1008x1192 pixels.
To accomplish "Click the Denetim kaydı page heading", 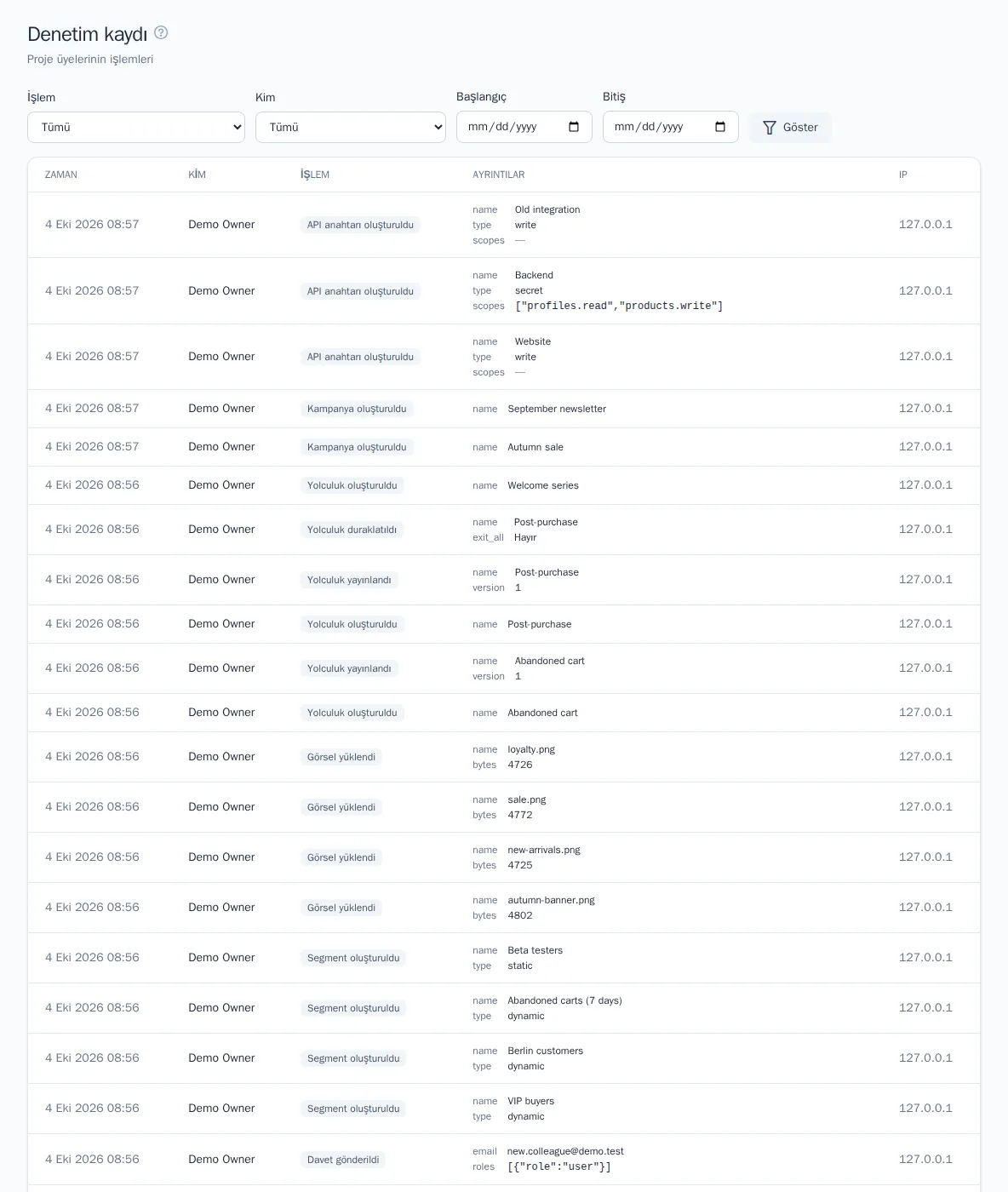I will [87, 34].
